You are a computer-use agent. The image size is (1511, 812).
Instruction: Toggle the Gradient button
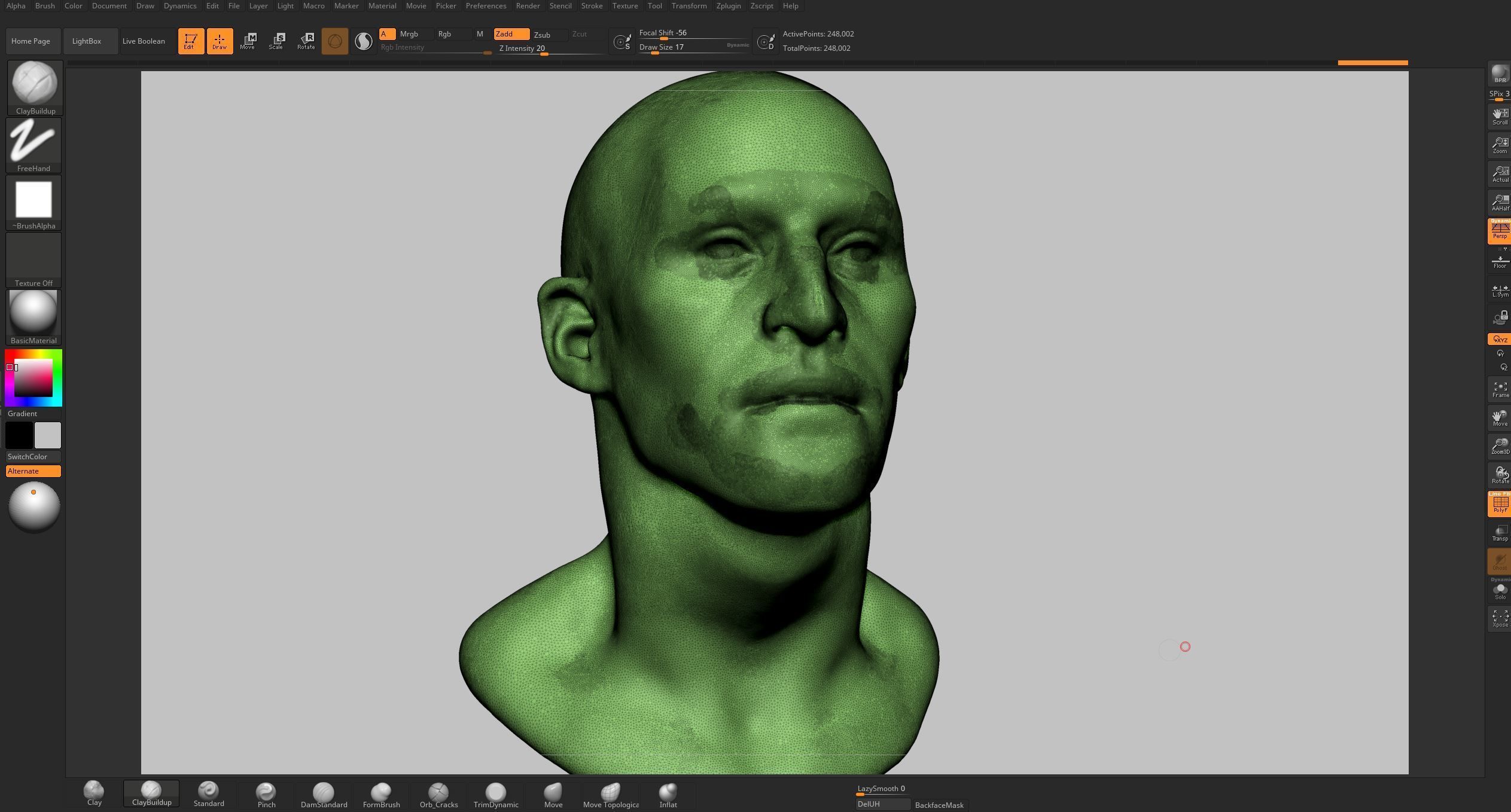point(33,414)
